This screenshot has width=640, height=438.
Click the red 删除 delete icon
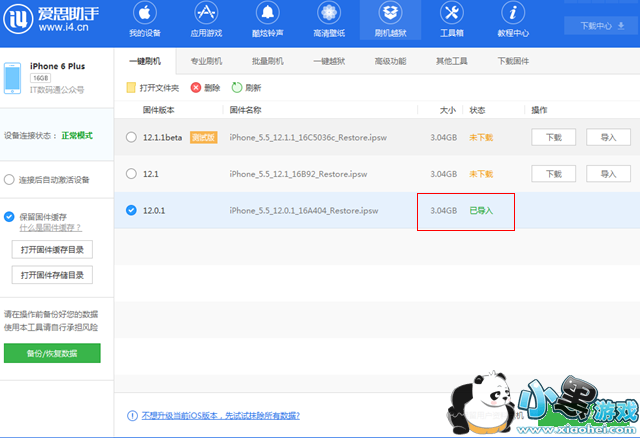pyautogui.click(x=196, y=88)
